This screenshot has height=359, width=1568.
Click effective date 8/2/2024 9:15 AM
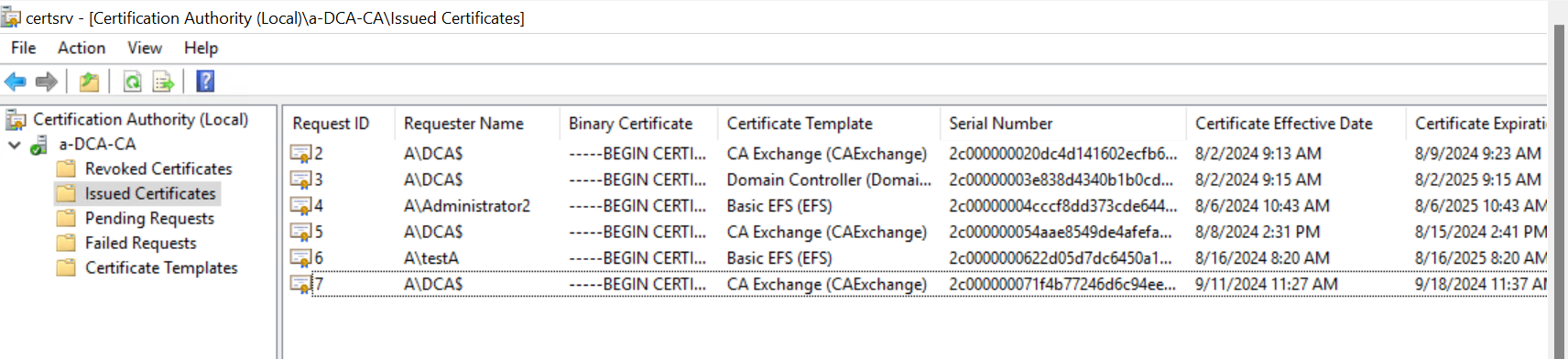tap(1258, 180)
